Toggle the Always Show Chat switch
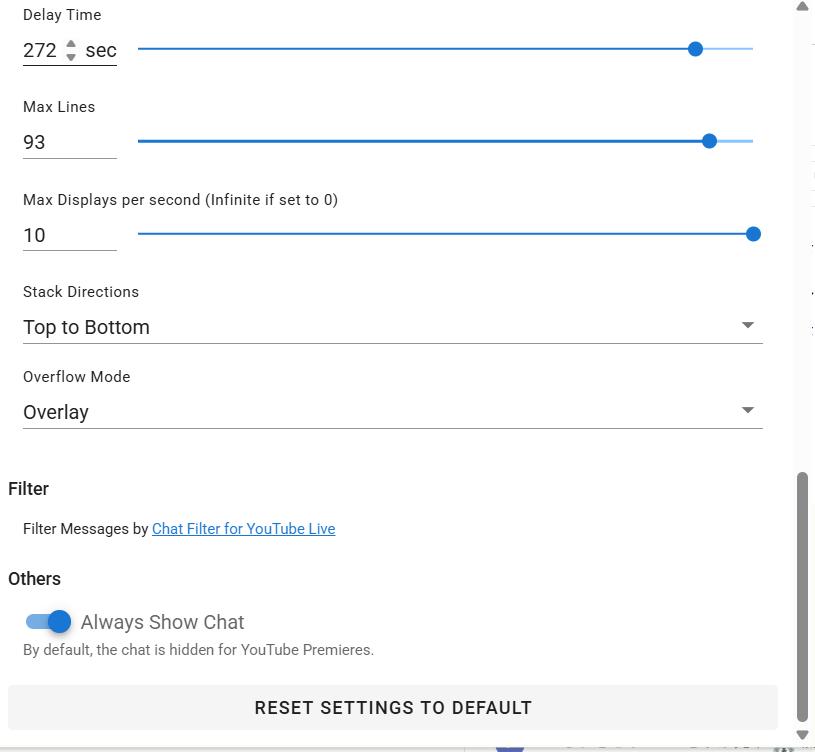815x752 pixels. [x=48, y=622]
